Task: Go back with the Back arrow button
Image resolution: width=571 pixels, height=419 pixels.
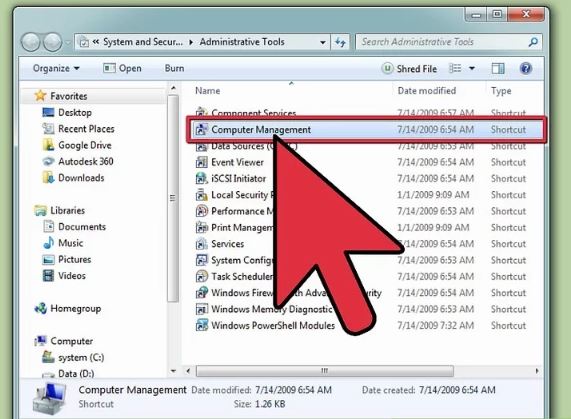Action: (31, 42)
